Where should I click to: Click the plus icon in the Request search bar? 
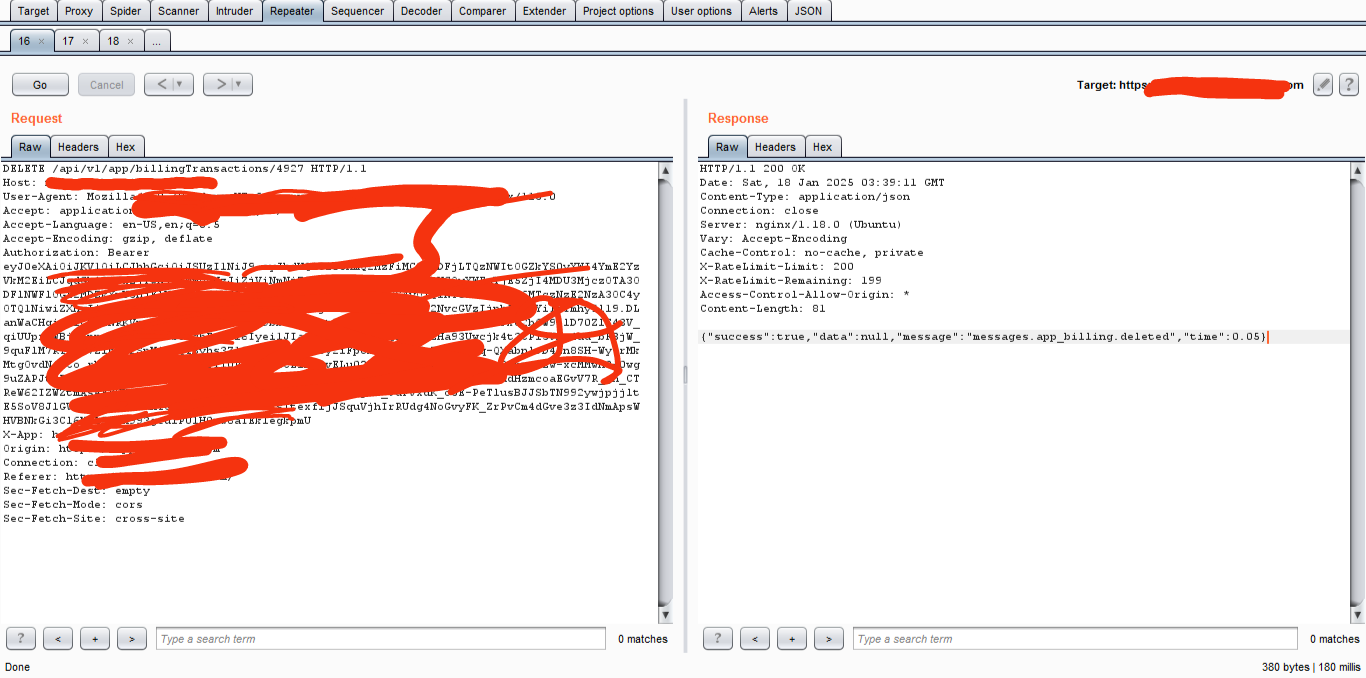(94, 638)
